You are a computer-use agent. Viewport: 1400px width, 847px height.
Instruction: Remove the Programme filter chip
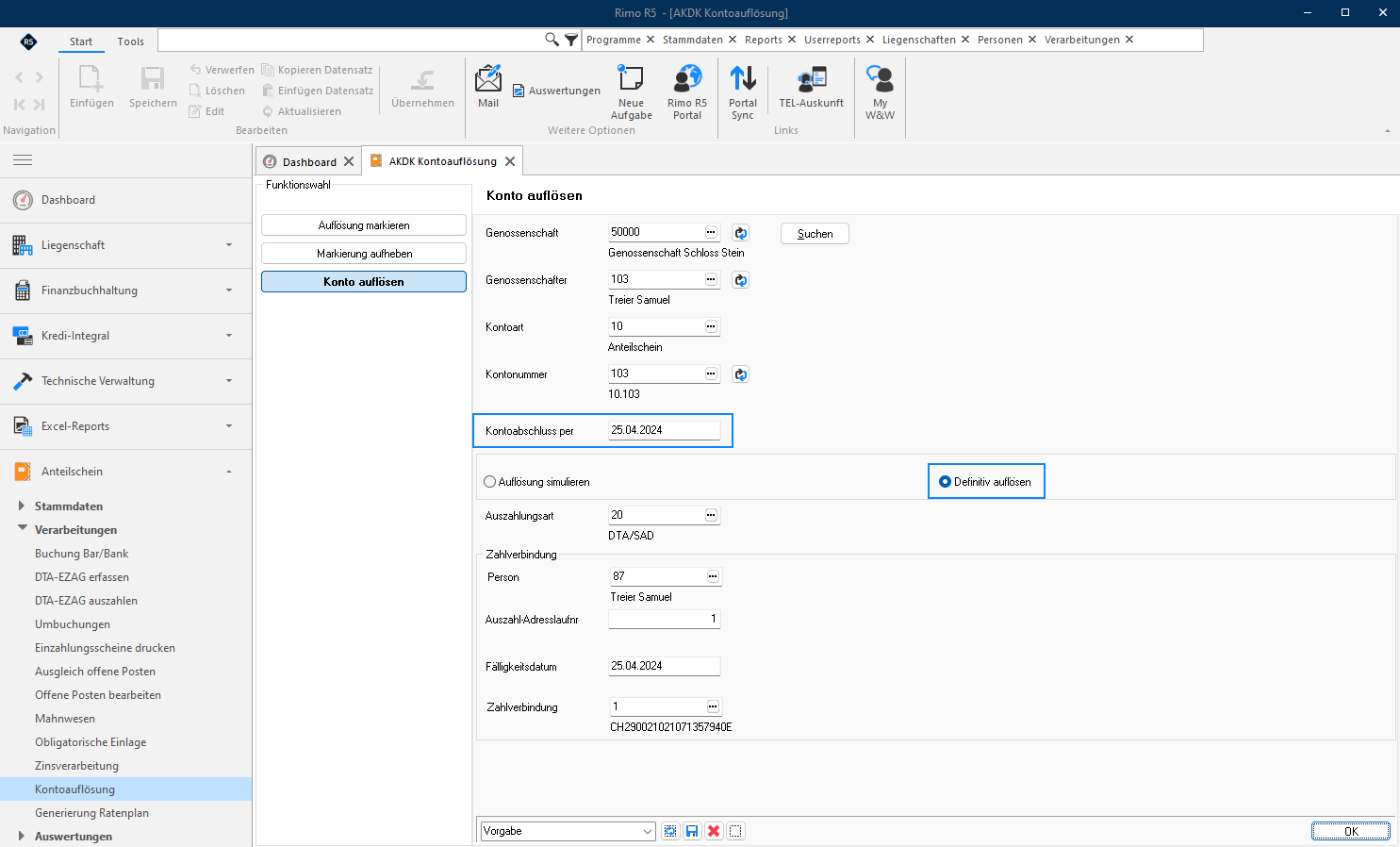pos(651,40)
